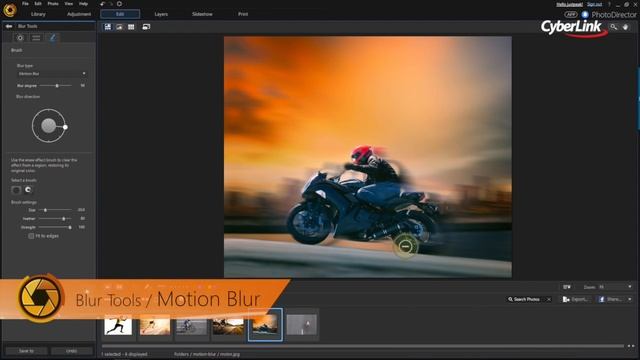This screenshot has height=360, width=640.
Task: Open preferences gear icon in top bar
Action: pos(119,4)
